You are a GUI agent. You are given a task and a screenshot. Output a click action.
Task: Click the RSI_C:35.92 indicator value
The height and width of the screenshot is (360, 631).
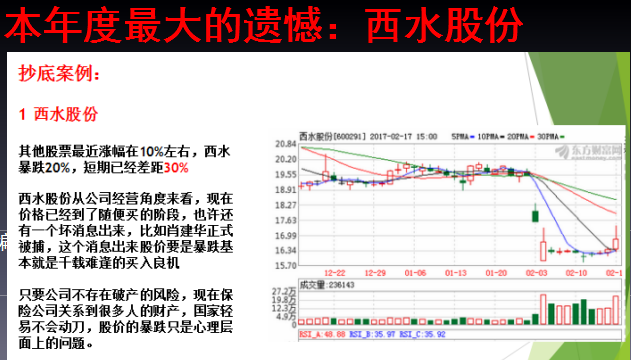pos(422,334)
